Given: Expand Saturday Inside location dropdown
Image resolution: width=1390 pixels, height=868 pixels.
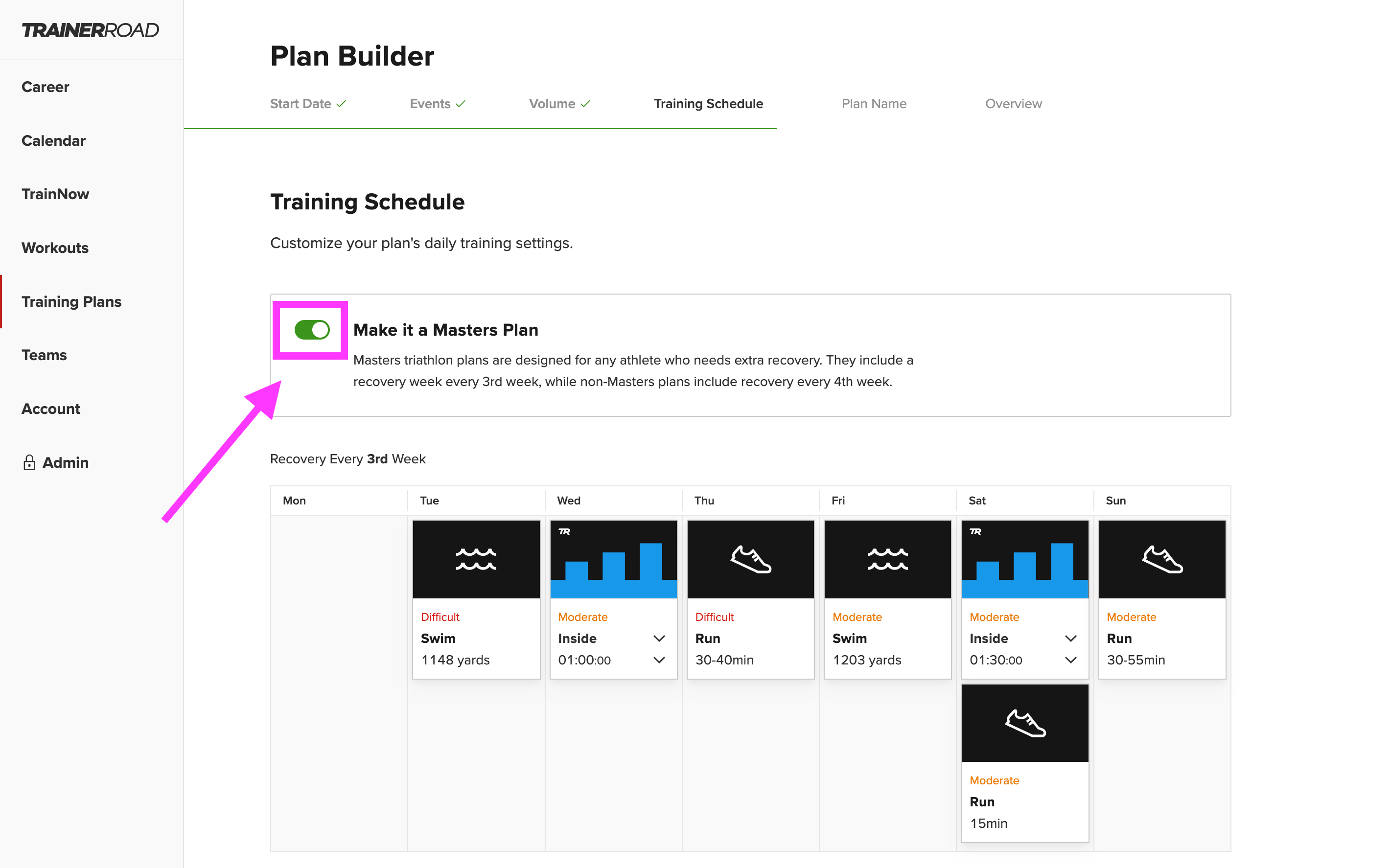Looking at the screenshot, I should (1070, 639).
